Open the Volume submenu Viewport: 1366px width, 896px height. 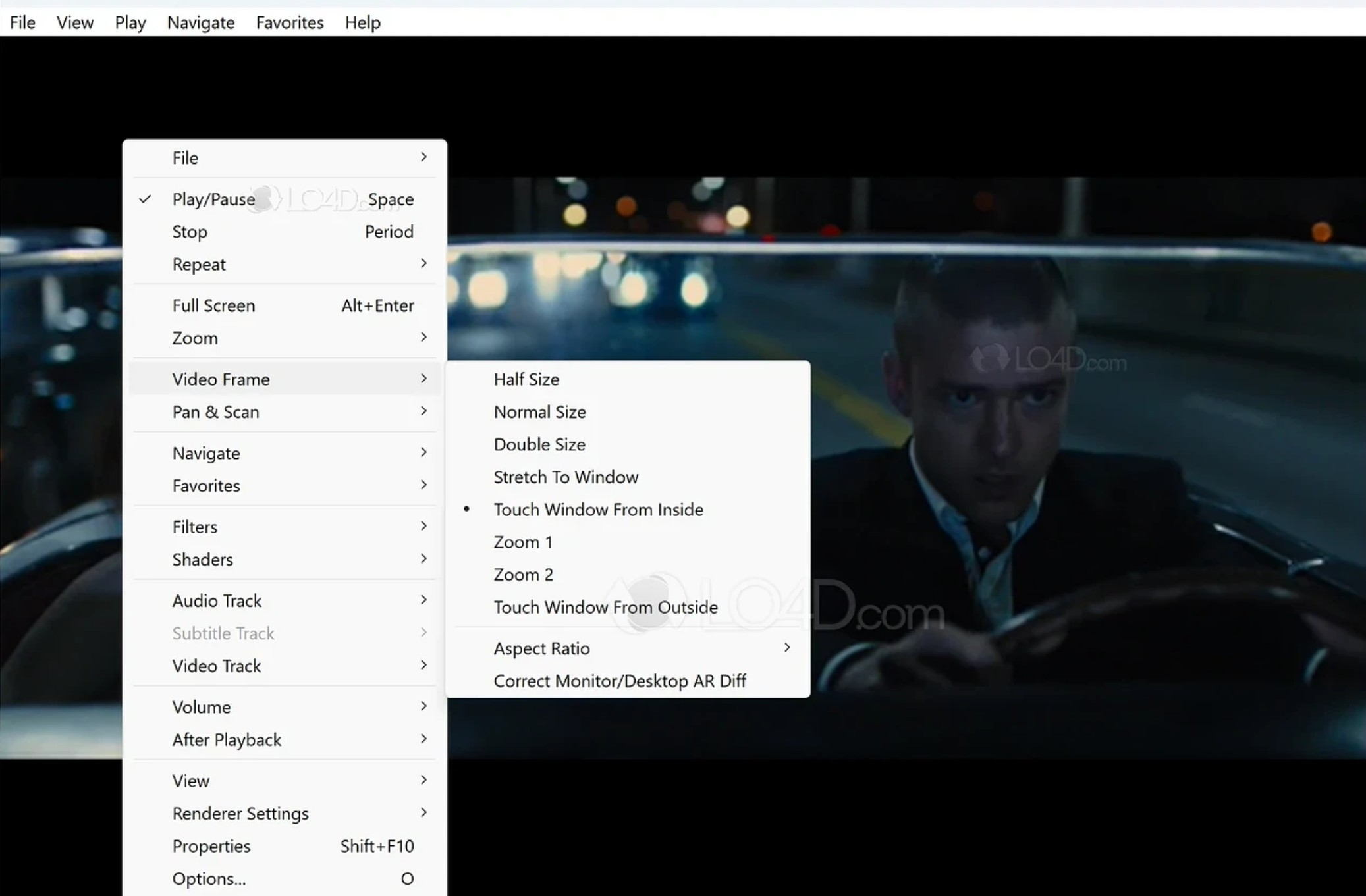pos(285,707)
